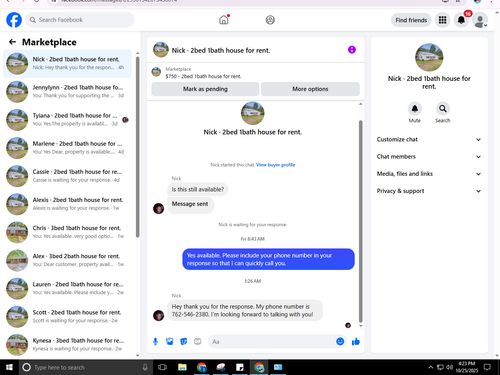
Task: Open the Friends icon in top navigation
Action: pos(270,20)
